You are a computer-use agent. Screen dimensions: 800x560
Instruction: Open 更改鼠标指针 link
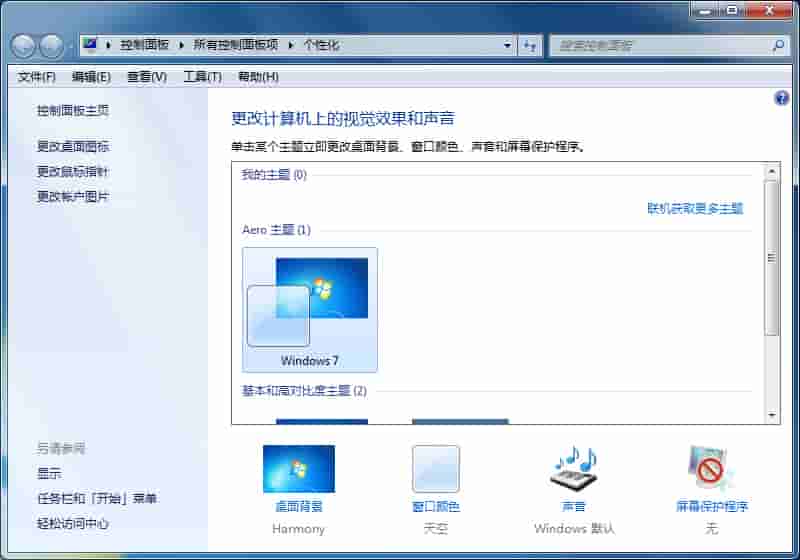73,172
